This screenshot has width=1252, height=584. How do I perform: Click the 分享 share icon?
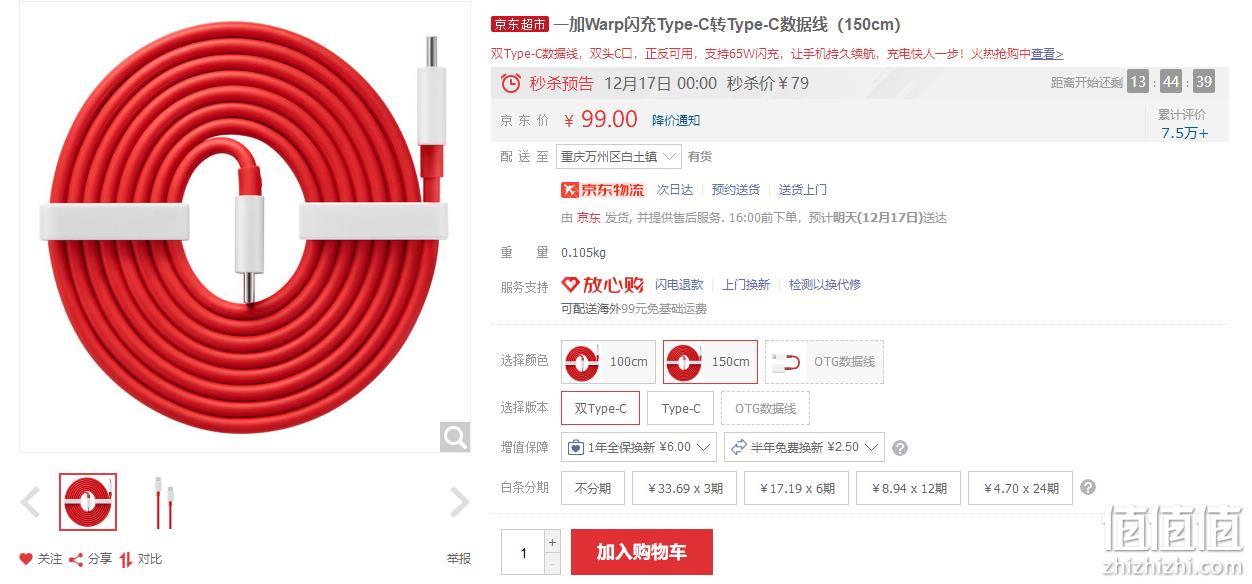click(75, 559)
